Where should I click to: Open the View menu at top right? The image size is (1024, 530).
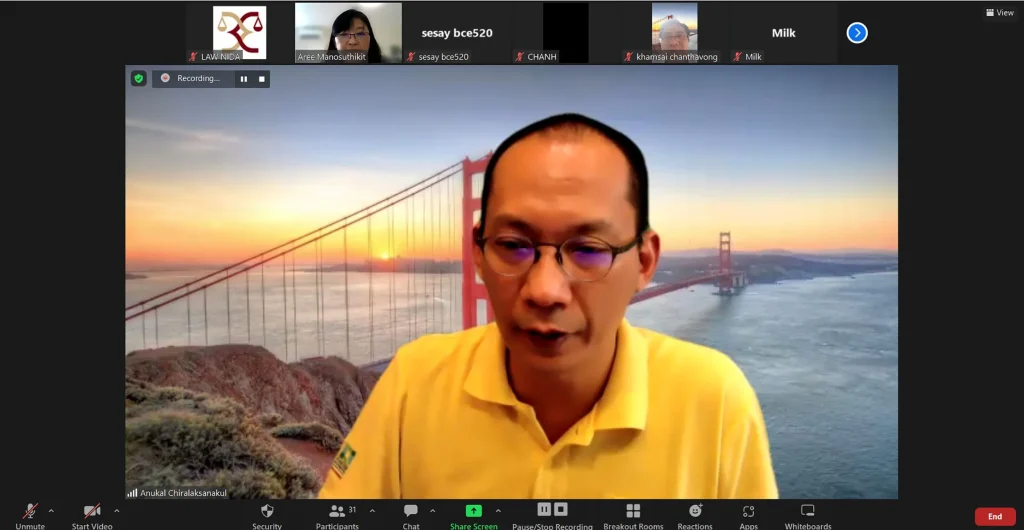999,13
